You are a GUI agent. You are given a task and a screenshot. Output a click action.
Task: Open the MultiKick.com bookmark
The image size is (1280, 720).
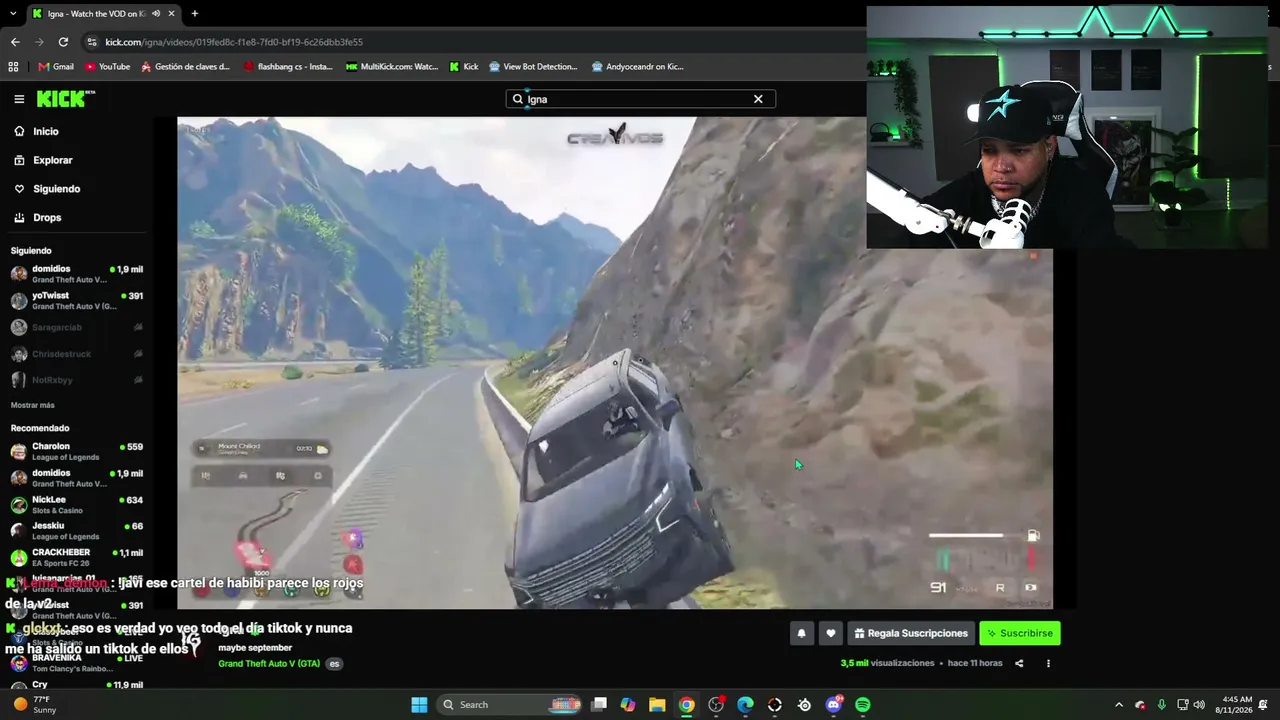point(392,67)
